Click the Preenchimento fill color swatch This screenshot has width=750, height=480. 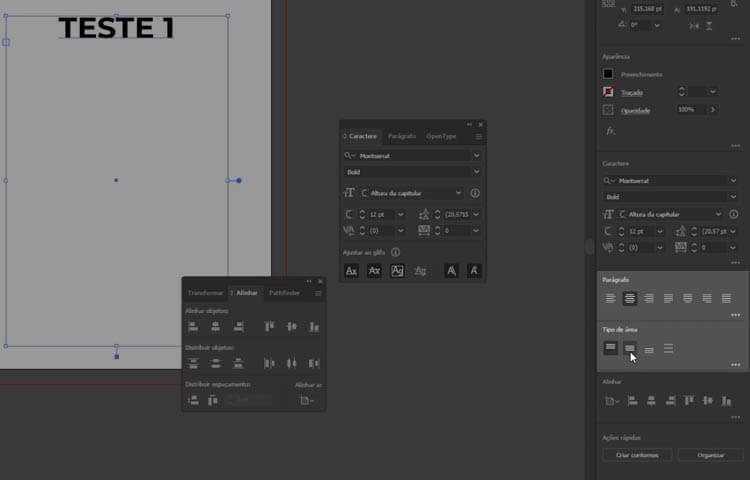pyautogui.click(x=608, y=74)
